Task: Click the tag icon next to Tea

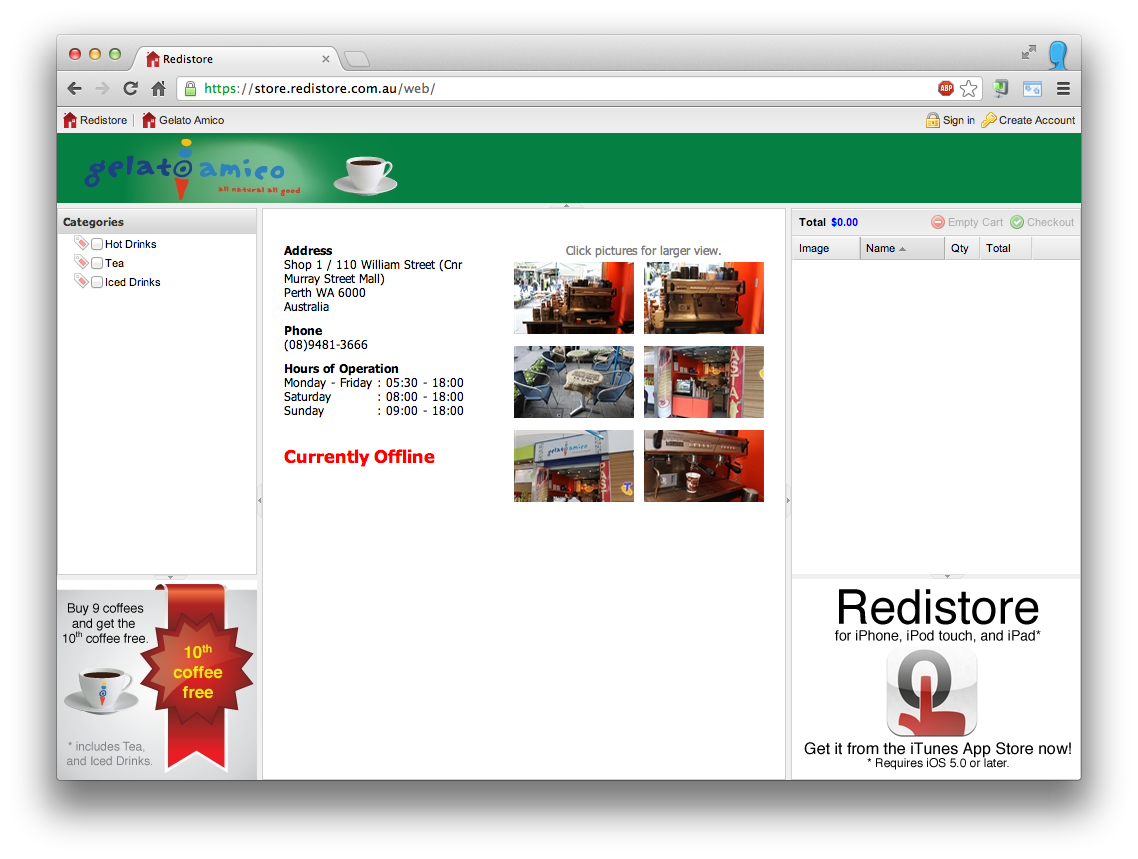Action: click(81, 262)
